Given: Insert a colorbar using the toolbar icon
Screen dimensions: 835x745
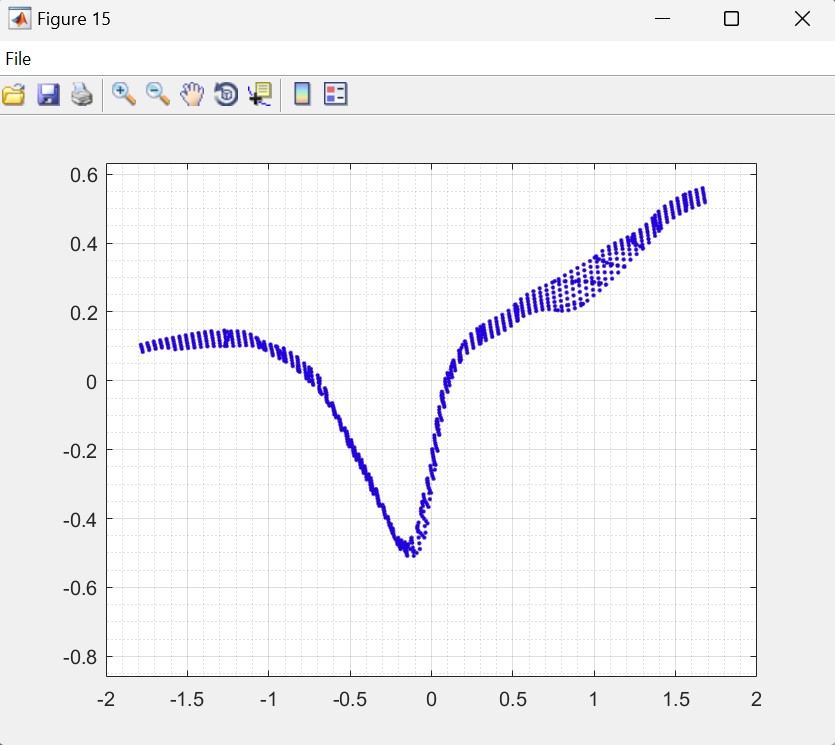Looking at the screenshot, I should pyautogui.click(x=302, y=95).
